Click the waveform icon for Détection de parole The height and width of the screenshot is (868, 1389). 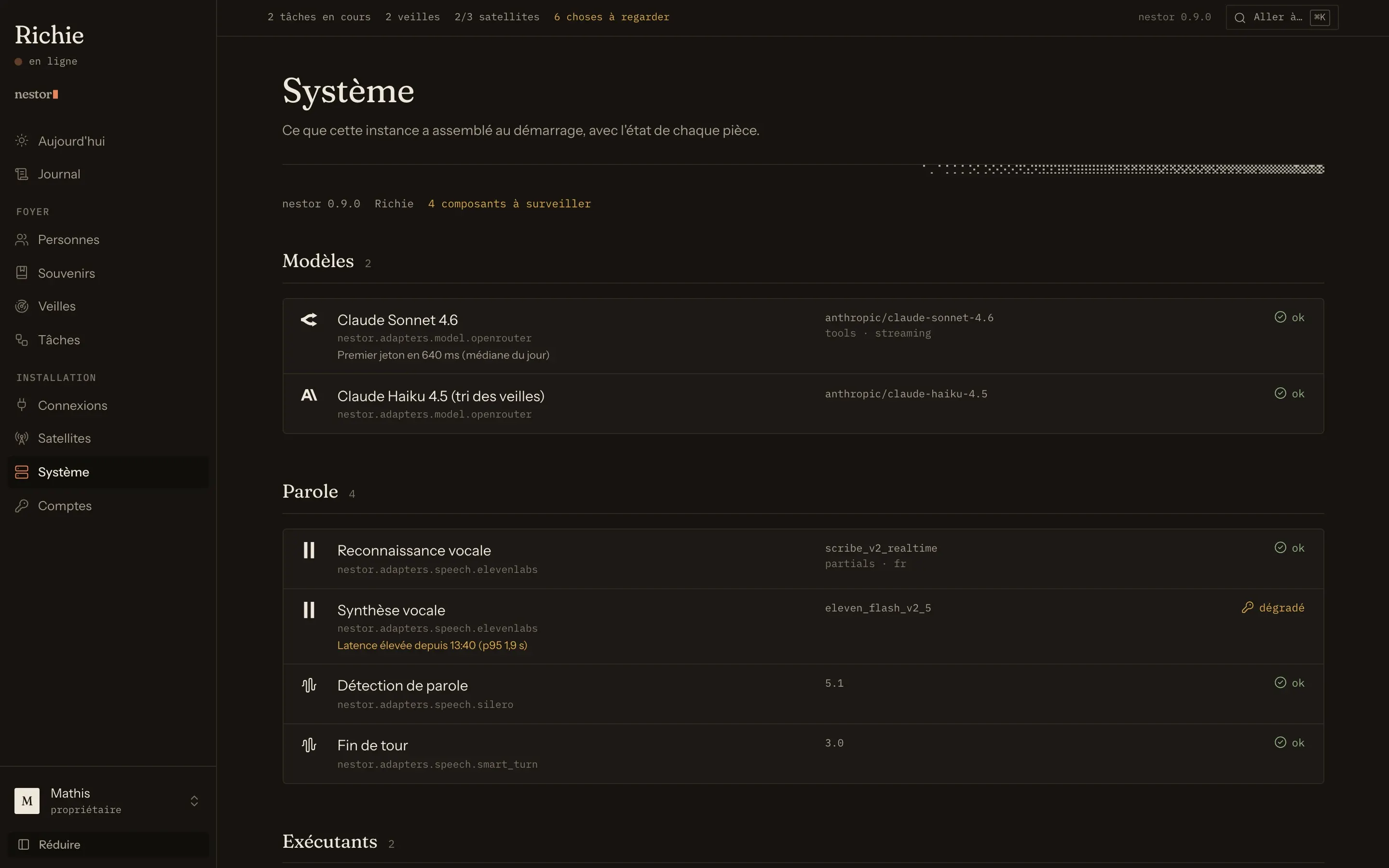(x=309, y=685)
